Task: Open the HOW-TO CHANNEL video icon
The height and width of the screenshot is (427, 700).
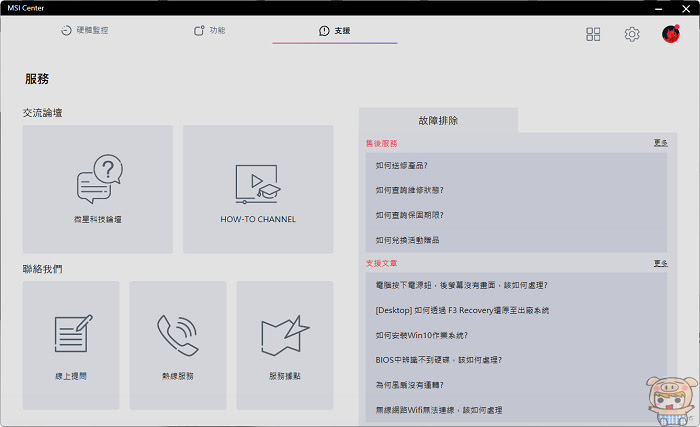Action: click(258, 184)
